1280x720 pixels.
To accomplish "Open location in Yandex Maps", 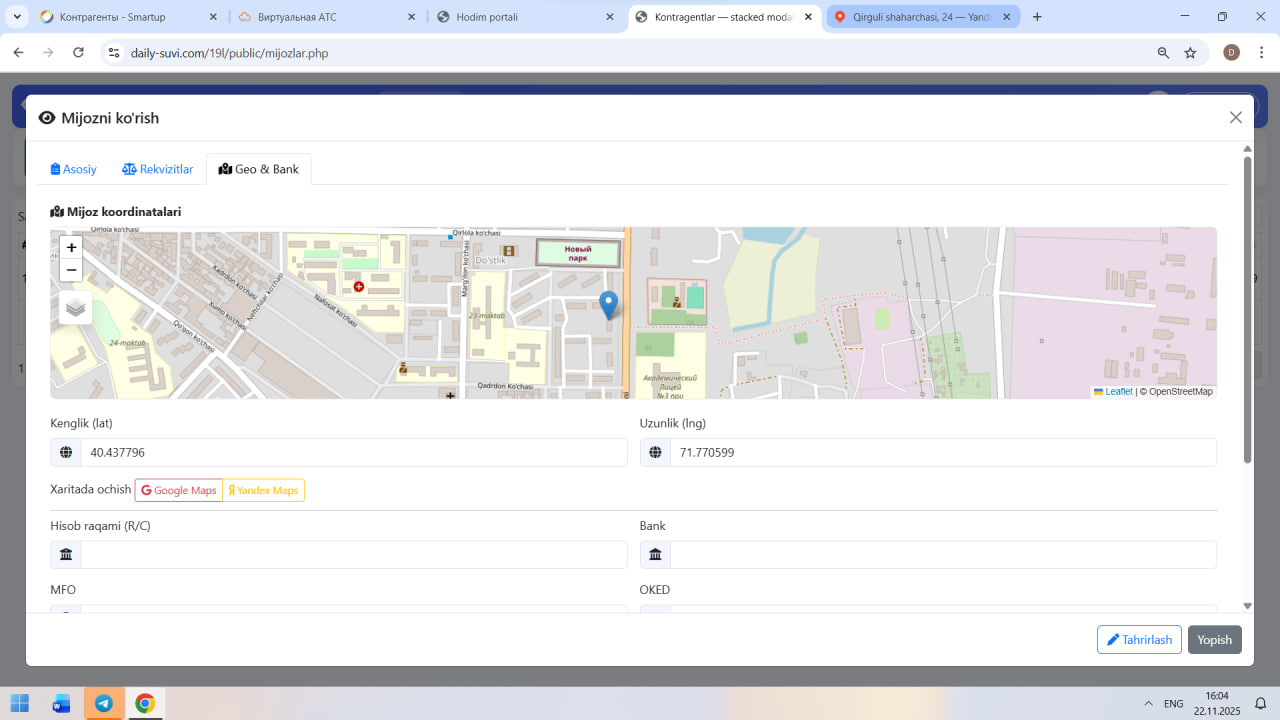I will pyautogui.click(x=264, y=490).
